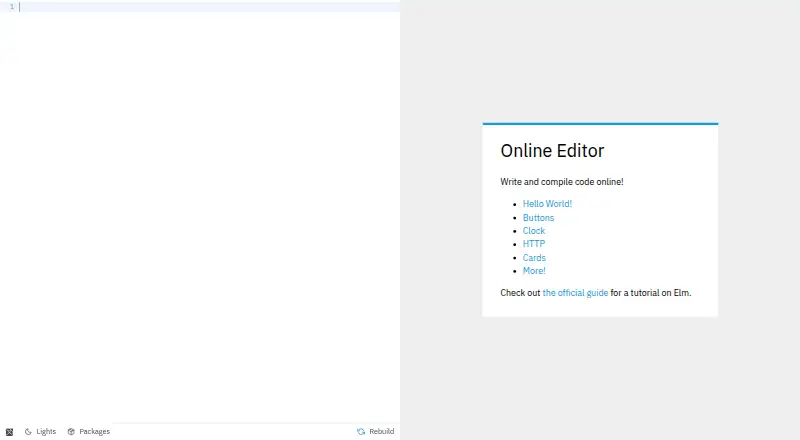This screenshot has width=800, height=440.
Task: Open the Buttons example link
Action: click(538, 217)
